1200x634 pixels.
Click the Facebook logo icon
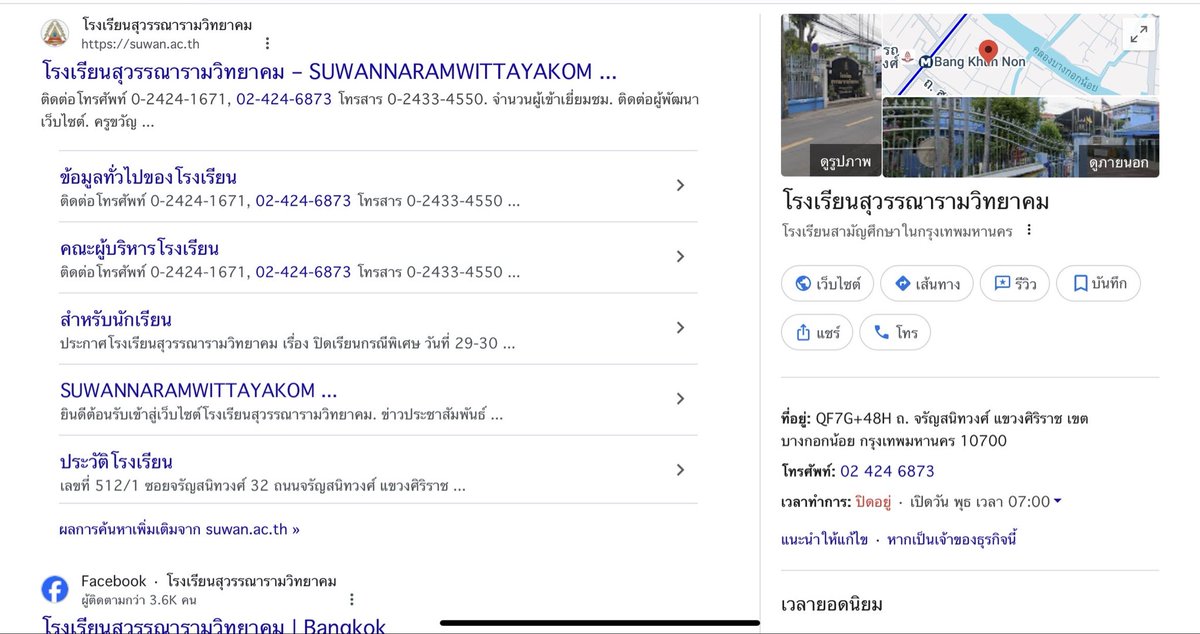tap(55, 589)
